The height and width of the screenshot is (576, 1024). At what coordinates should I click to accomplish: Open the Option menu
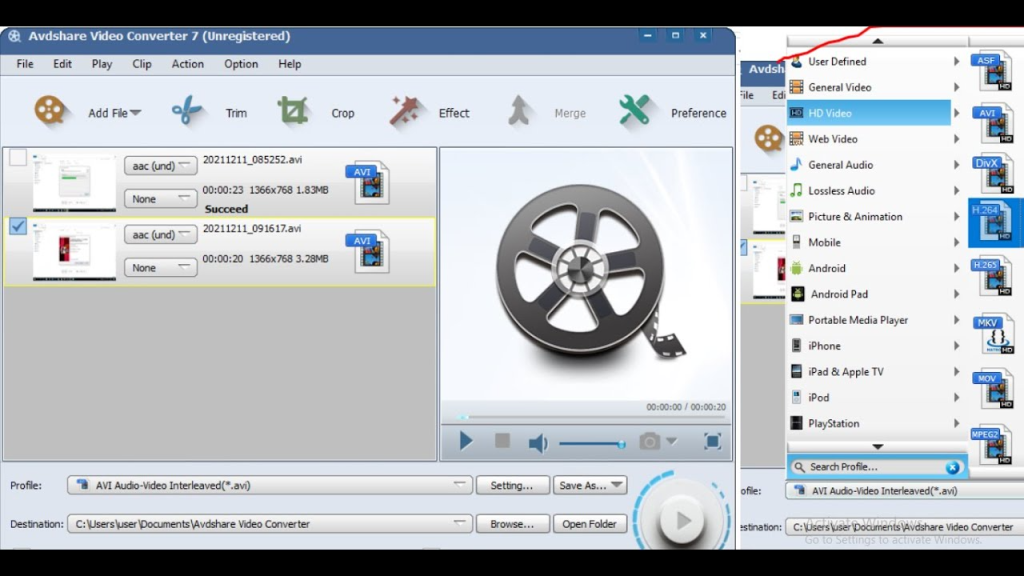click(240, 63)
